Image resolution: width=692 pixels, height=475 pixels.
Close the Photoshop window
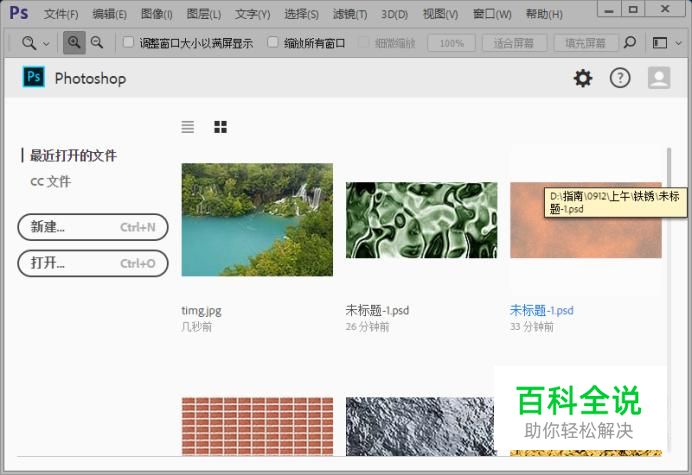coord(665,9)
